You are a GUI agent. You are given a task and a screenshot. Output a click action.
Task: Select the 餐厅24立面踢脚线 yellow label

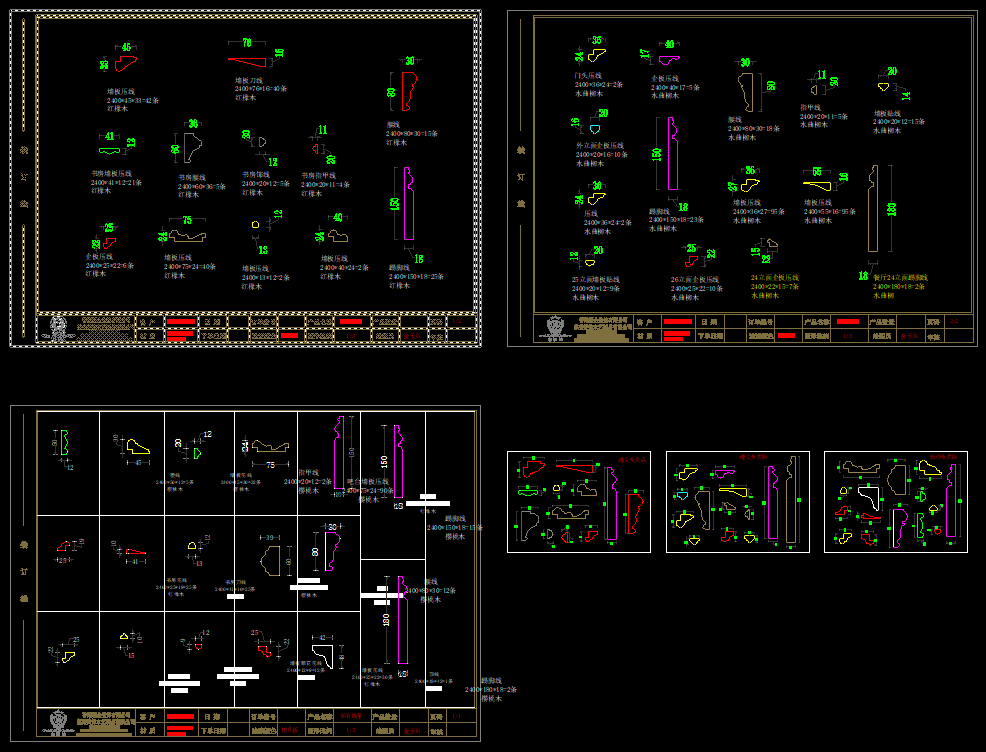pos(899,278)
